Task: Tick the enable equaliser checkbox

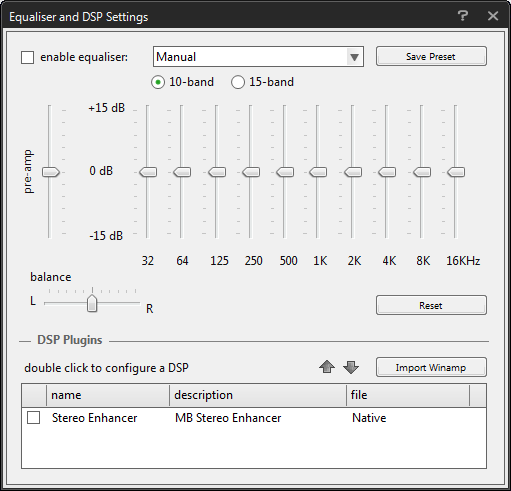Action: click(27, 57)
